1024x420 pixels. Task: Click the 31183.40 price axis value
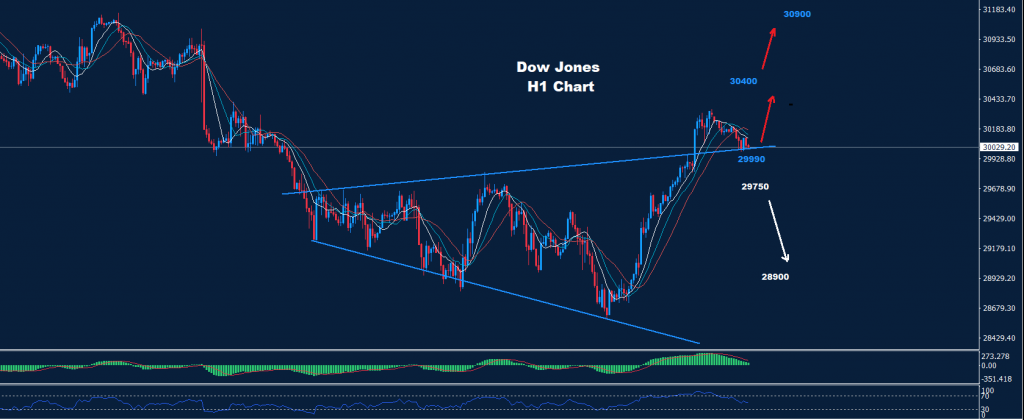point(999,10)
